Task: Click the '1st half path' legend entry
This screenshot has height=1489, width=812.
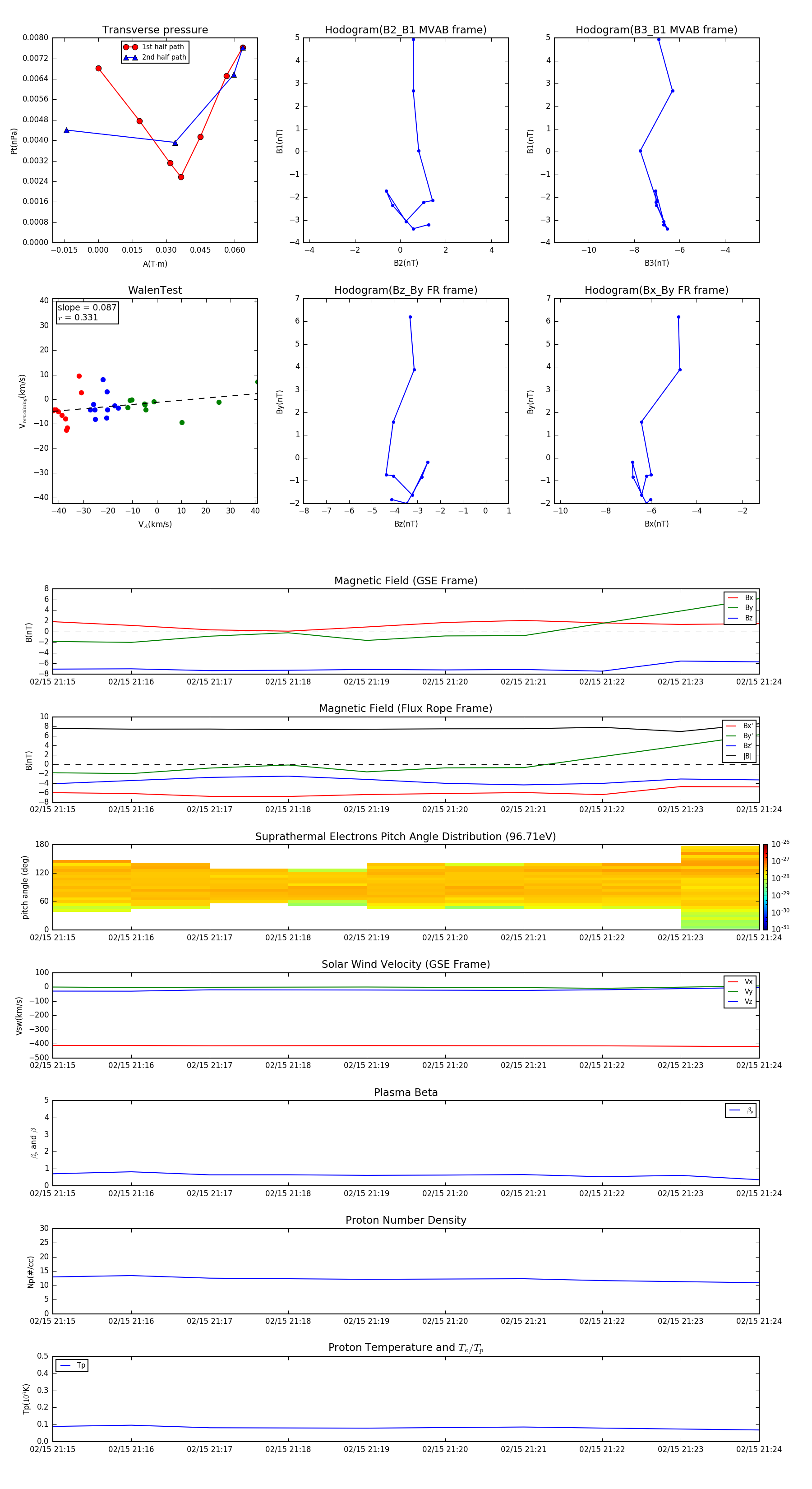Action: 154,47
